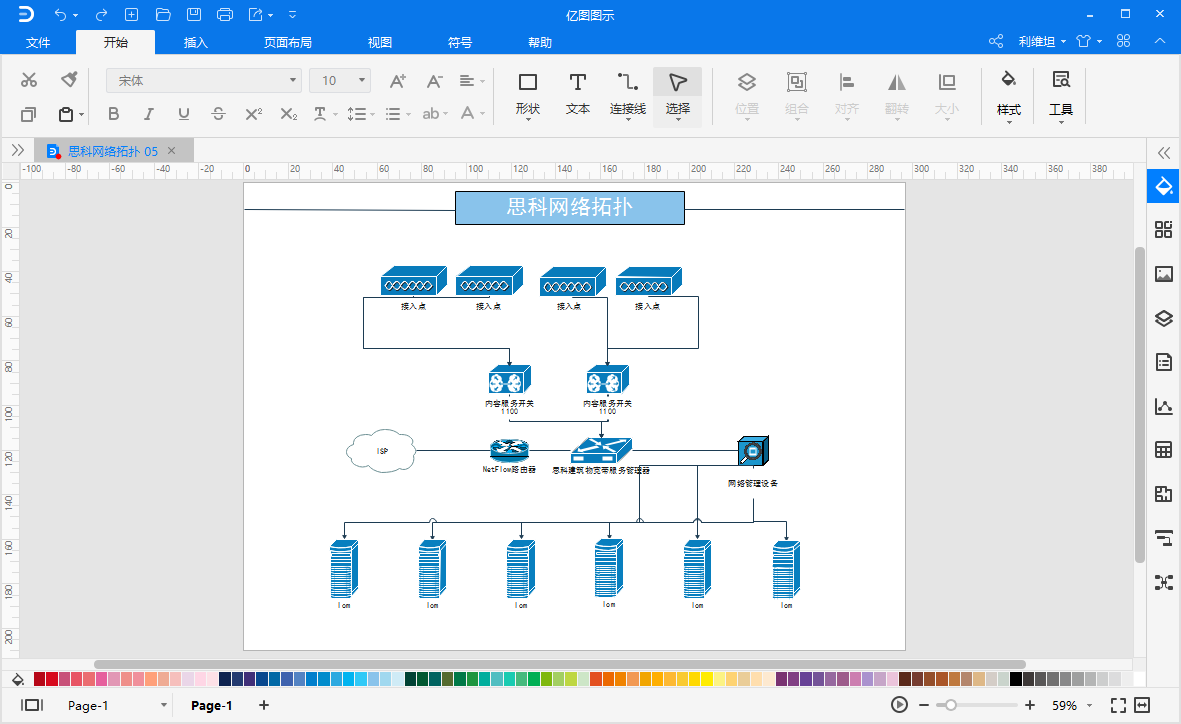This screenshot has height=724, width=1181.
Task: Open the chart panel in right sidebar
Action: [1164, 407]
